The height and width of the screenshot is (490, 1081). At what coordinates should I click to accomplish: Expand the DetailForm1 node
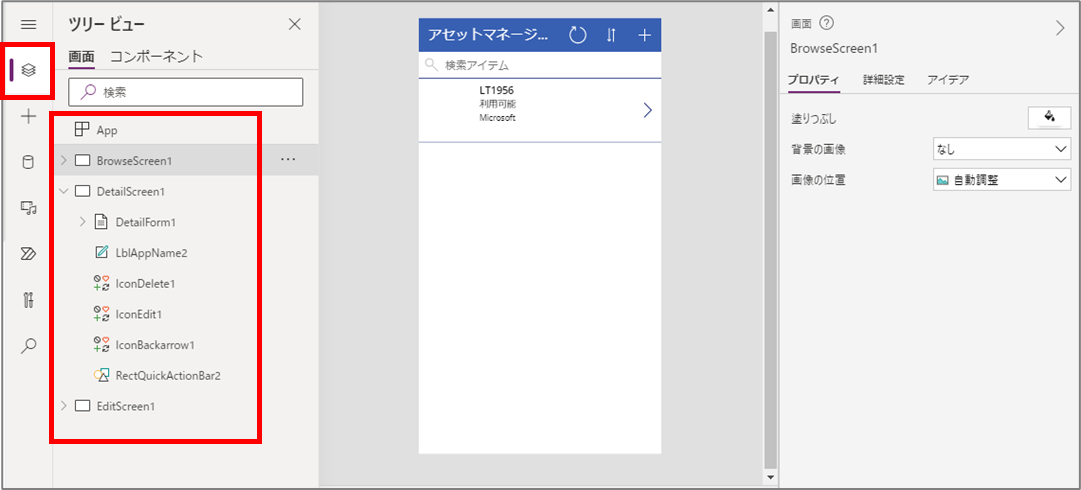tap(83, 222)
